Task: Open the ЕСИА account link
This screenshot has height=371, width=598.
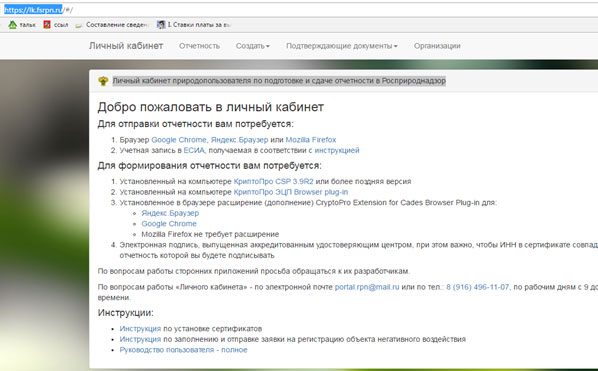Action: (194, 150)
